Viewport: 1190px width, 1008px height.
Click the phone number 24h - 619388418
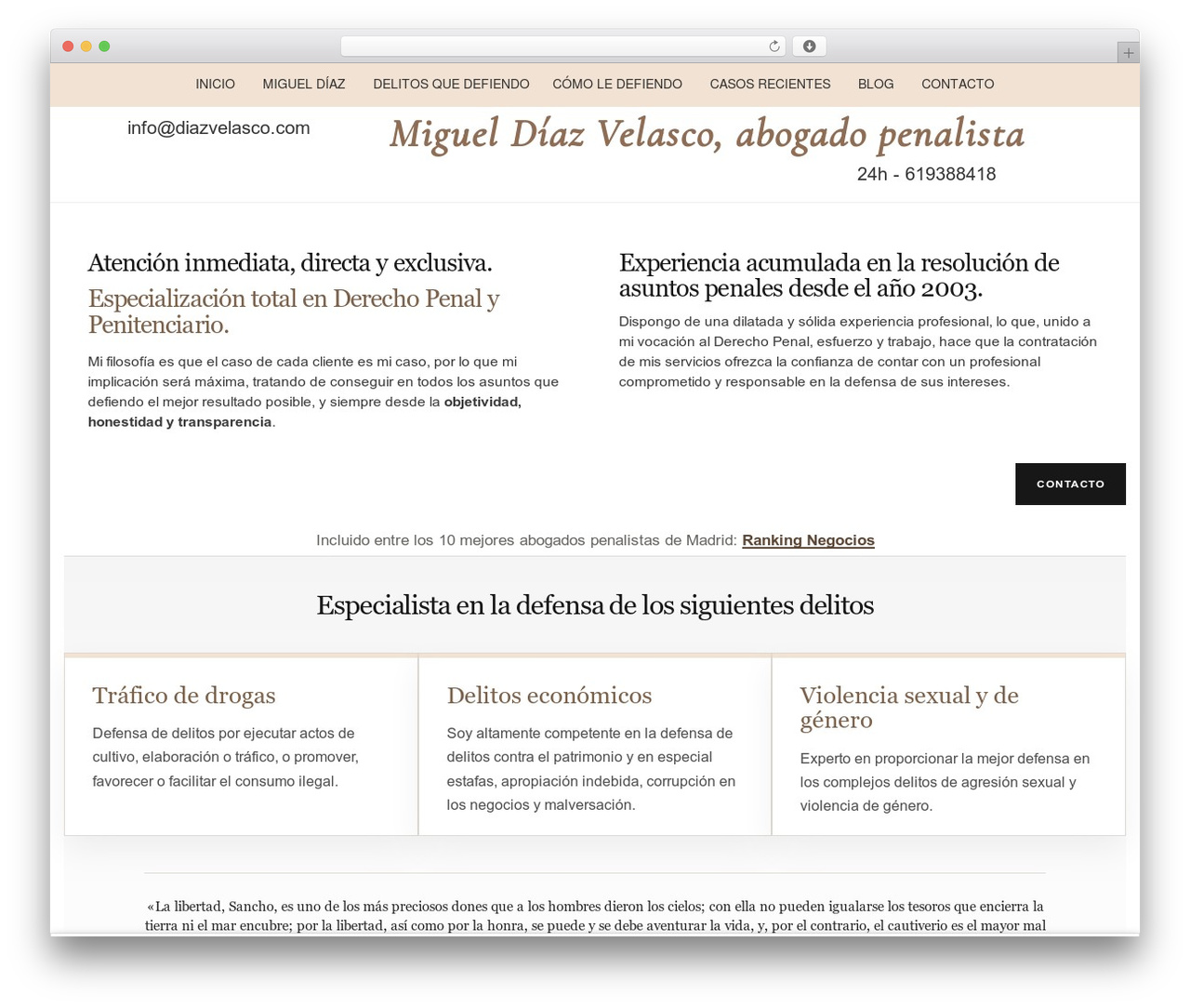[x=926, y=174]
